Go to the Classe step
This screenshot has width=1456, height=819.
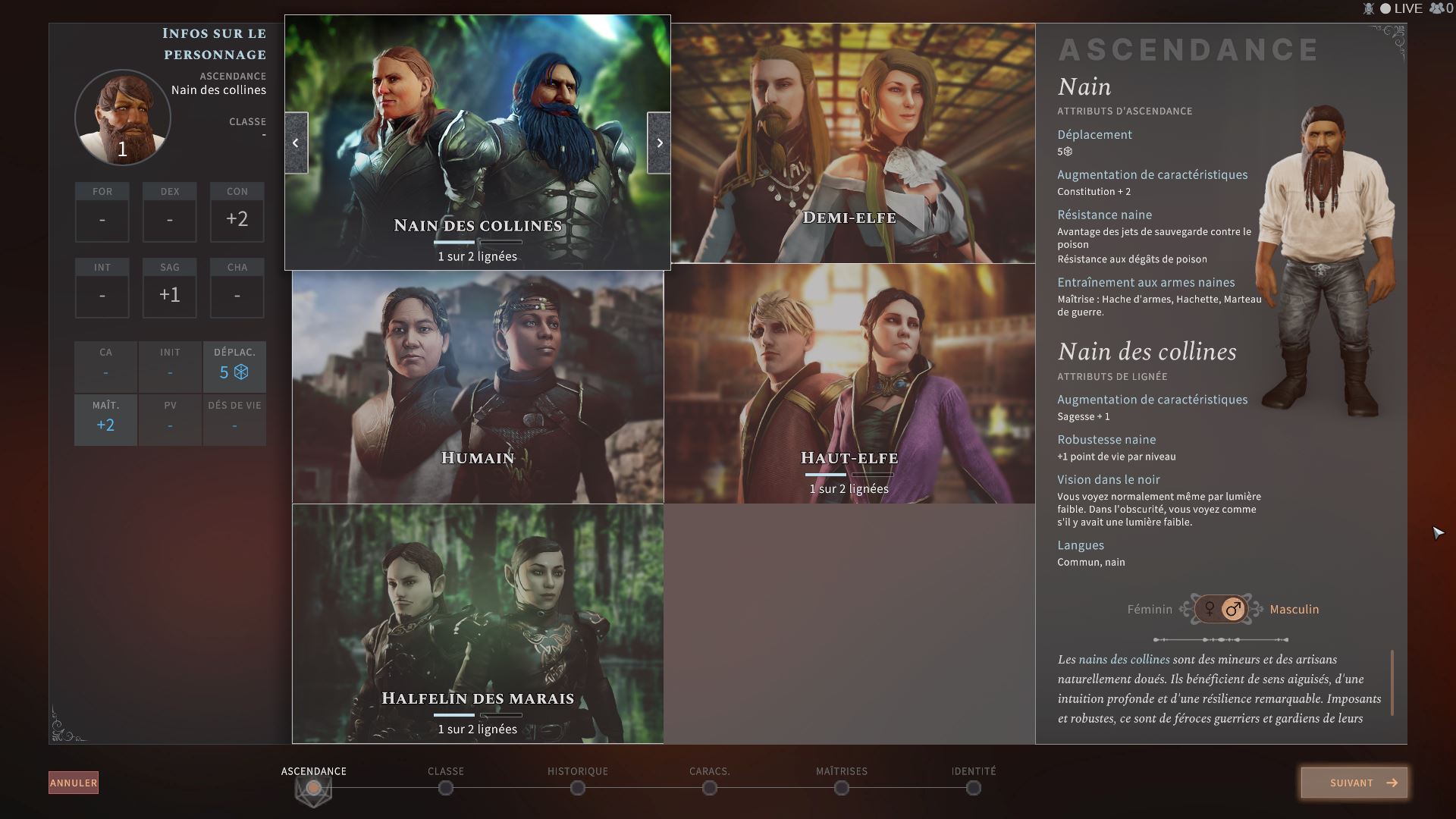[x=446, y=788]
